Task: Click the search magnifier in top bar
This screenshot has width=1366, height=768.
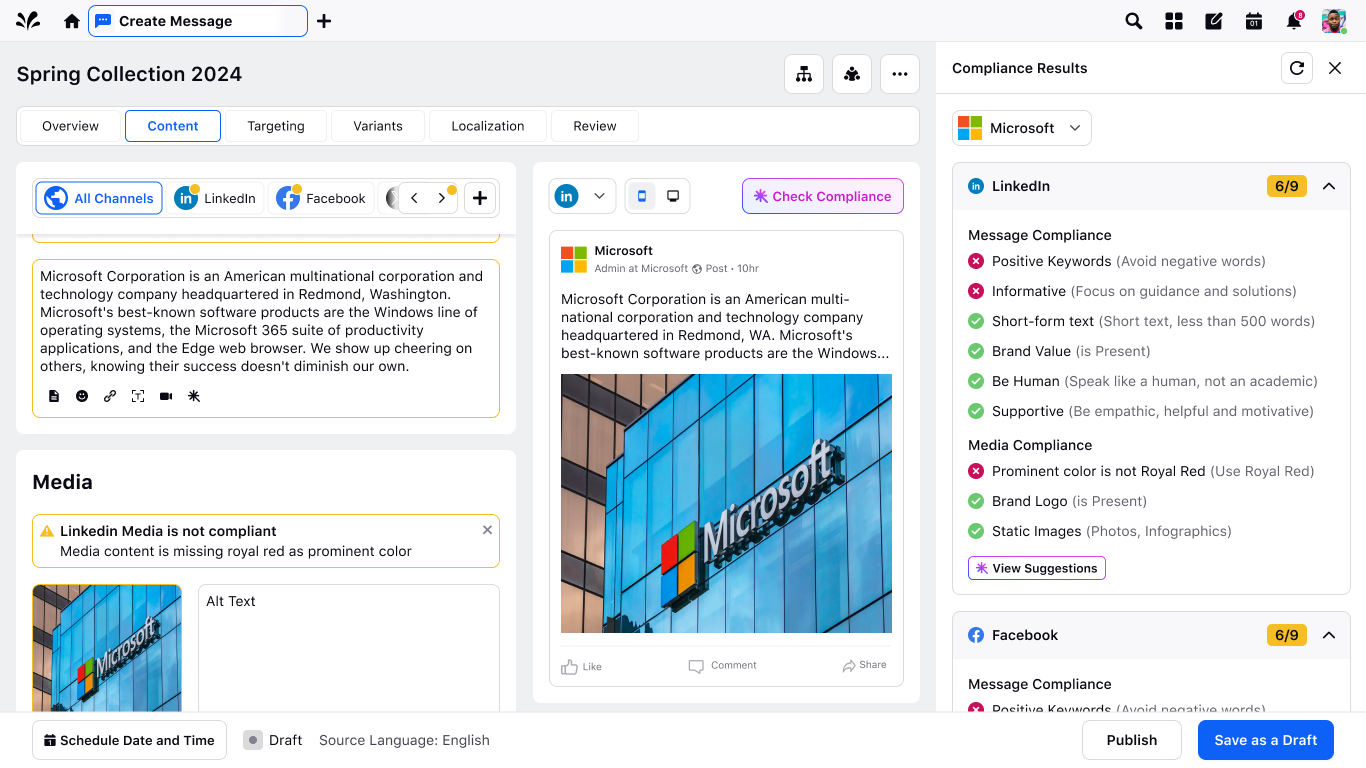Action: (1133, 21)
